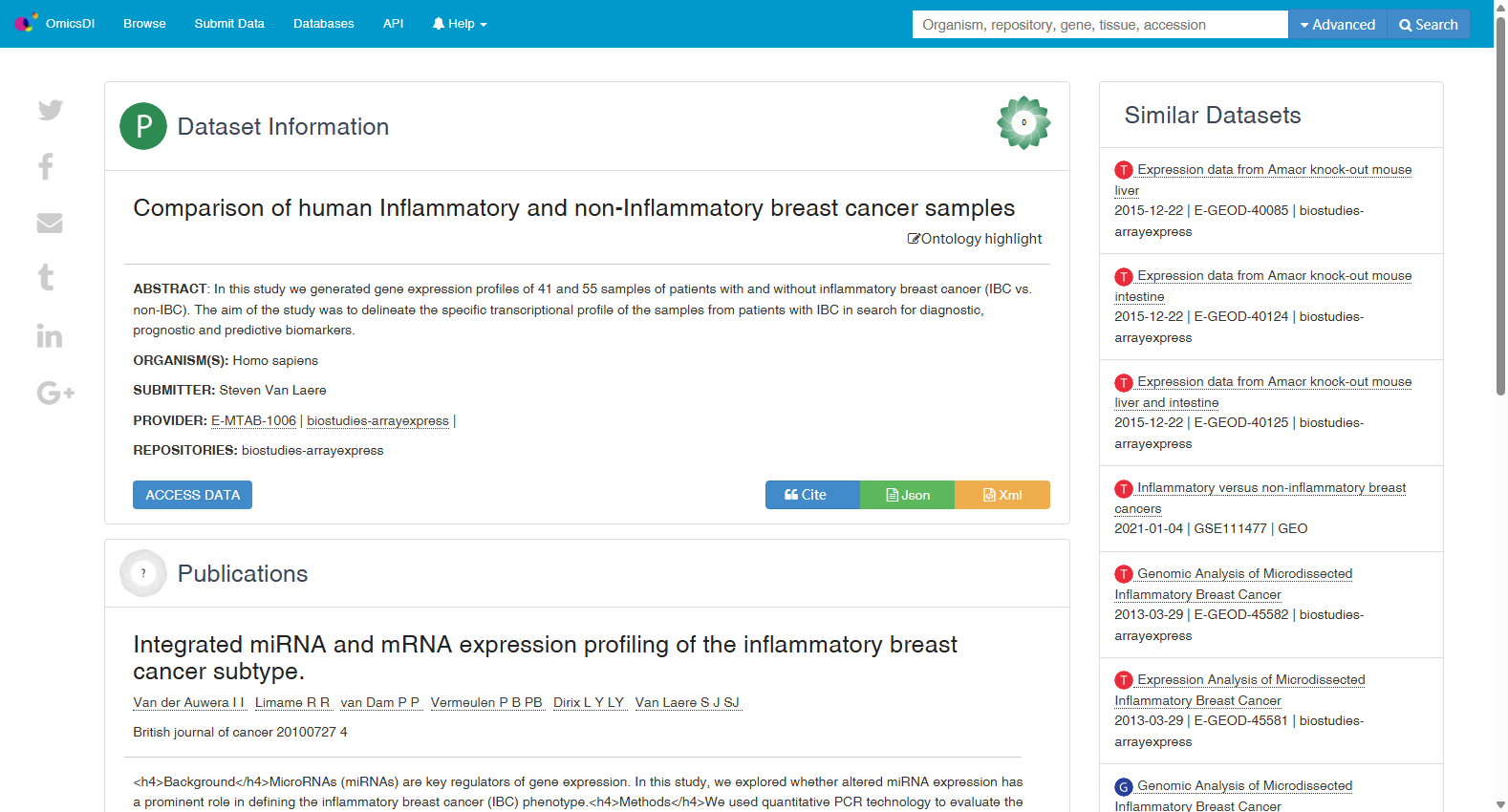Click the search input field
The width and height of the screenshot is (1508, 812).
(x=1100, y=25)
